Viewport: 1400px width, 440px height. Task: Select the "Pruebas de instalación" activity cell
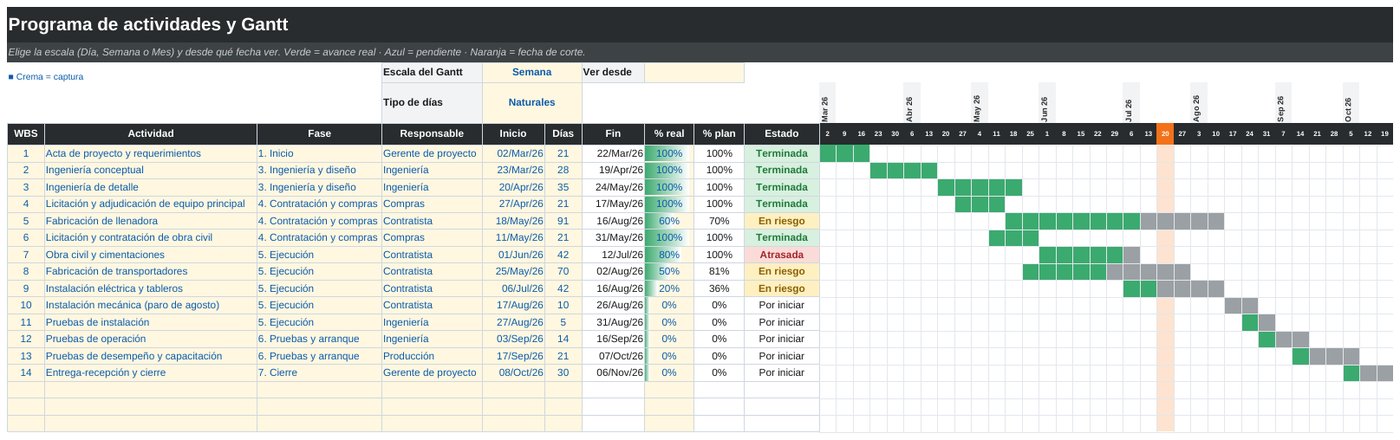[x=151, y=322]
